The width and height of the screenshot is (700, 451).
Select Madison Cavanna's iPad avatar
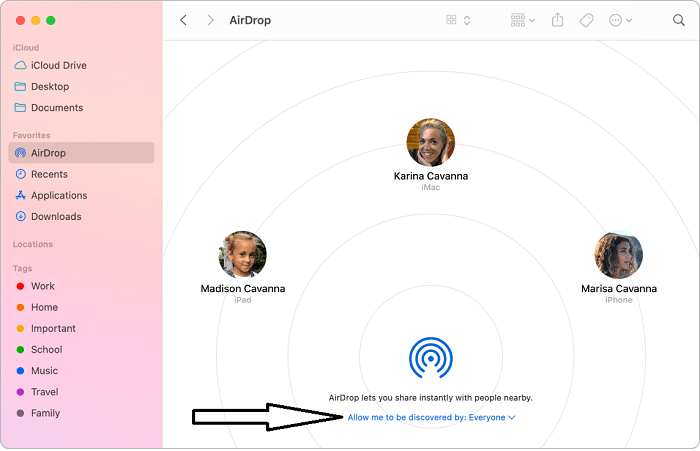point(242,255)
